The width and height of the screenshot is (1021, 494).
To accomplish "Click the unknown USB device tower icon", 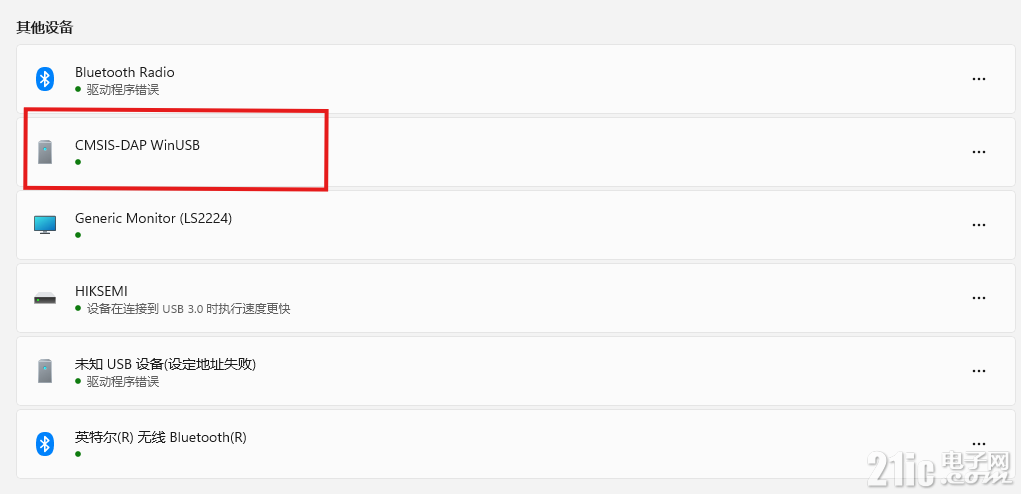I will click(44, 370).
